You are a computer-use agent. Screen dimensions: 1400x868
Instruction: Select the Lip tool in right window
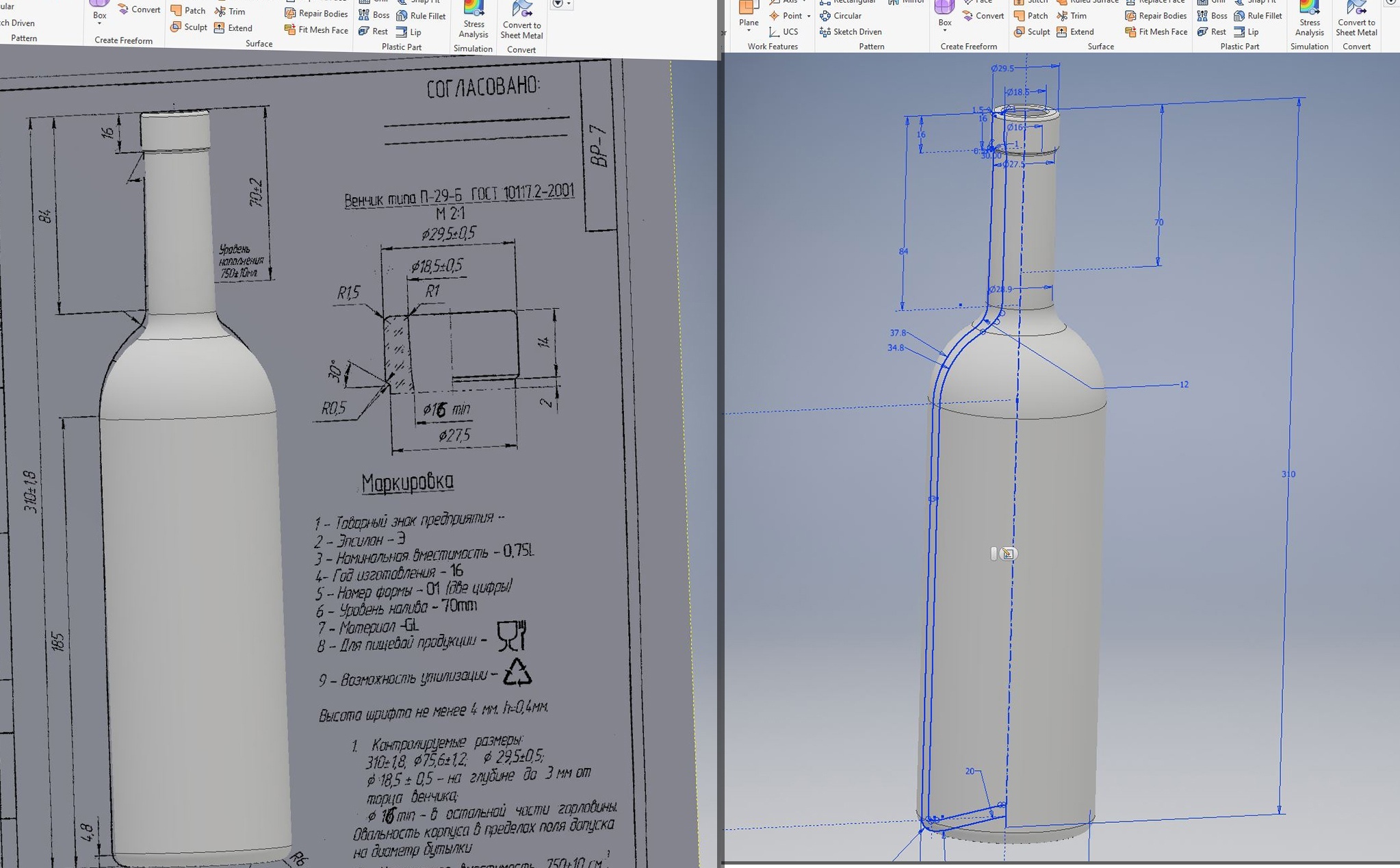tap(1252, 32)
